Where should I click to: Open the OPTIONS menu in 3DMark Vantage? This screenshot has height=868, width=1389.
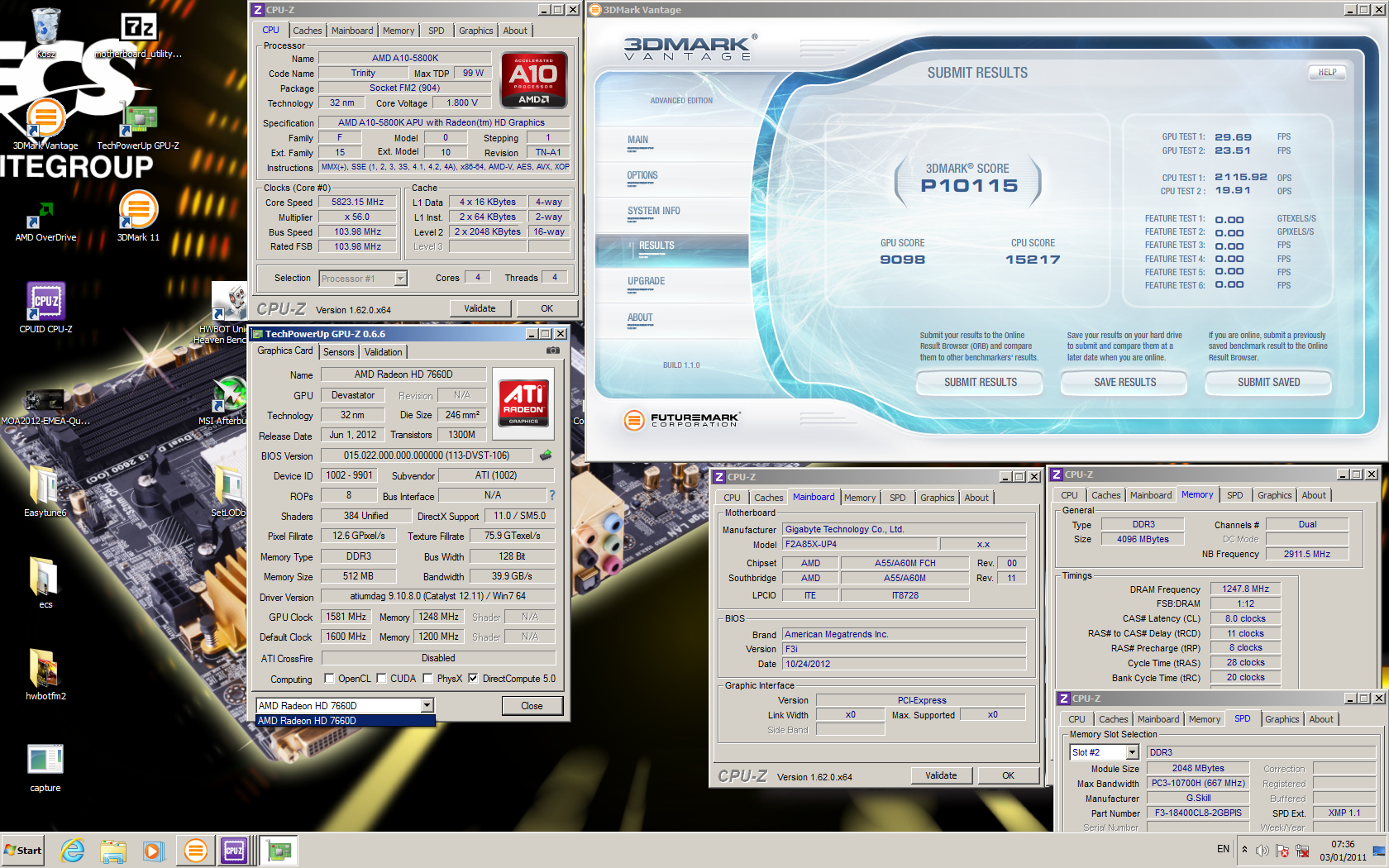642,176
